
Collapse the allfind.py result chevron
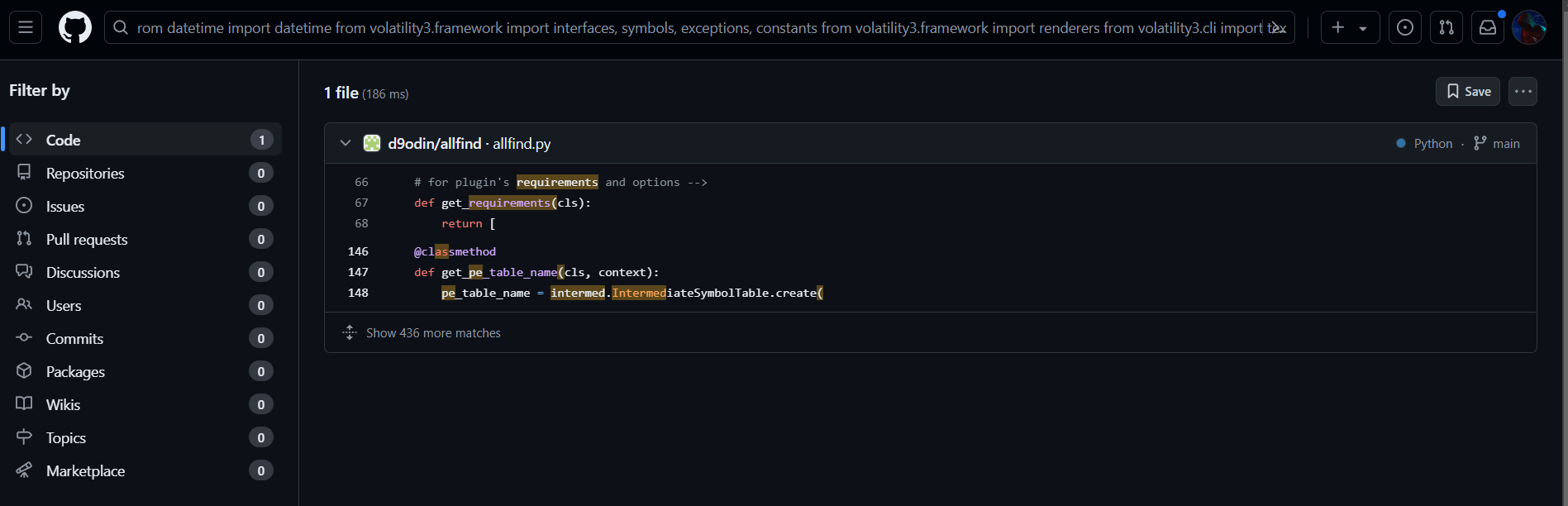(x=346, y=143)
